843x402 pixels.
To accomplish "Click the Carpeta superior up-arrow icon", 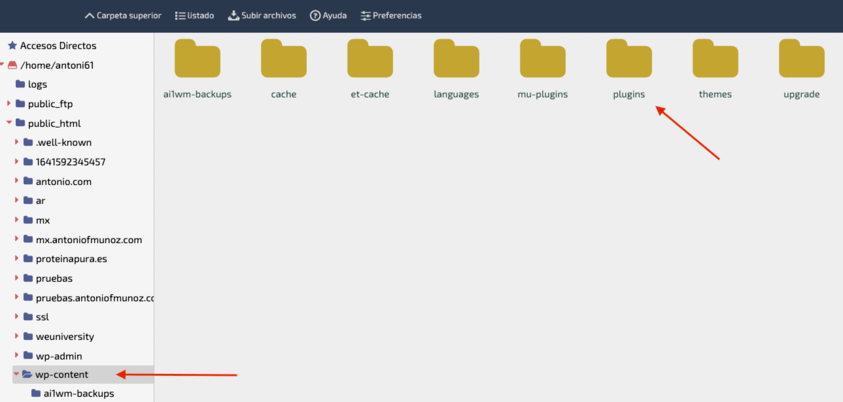I will click(89, 16).
